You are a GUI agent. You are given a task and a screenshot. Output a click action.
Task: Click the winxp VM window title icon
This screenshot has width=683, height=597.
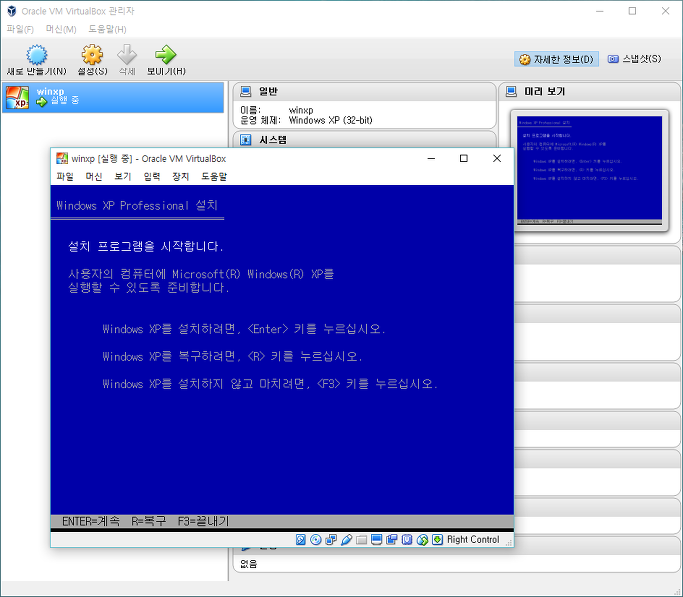[62, 159]
